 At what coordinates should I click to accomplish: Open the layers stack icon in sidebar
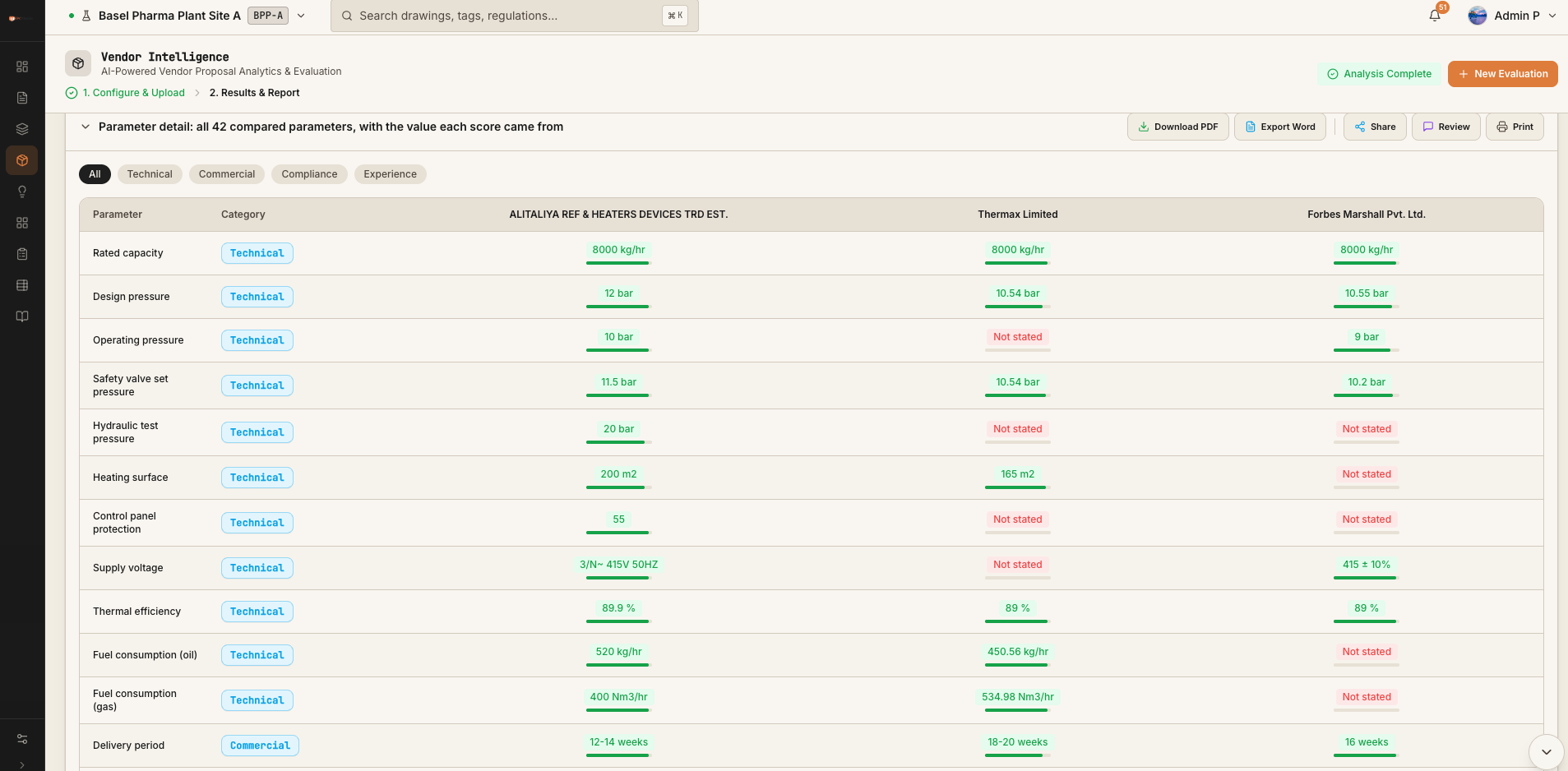point(22,129)
